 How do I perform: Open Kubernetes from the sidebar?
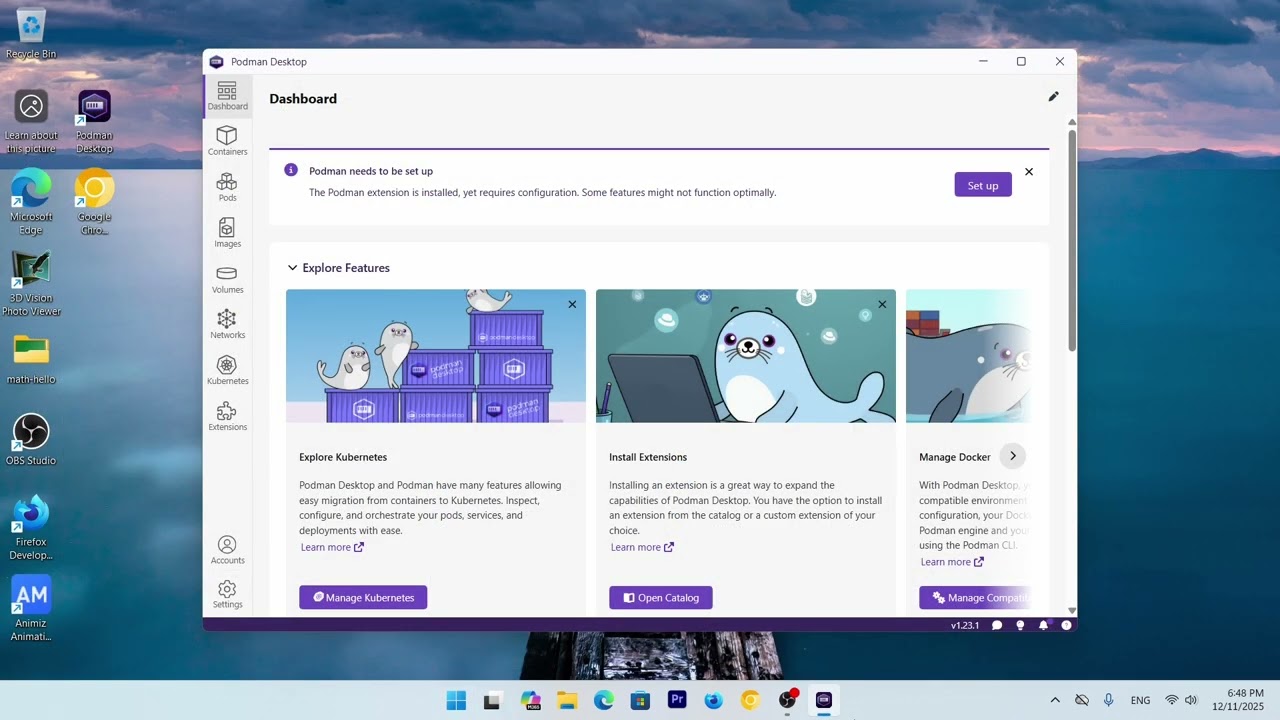227,371
